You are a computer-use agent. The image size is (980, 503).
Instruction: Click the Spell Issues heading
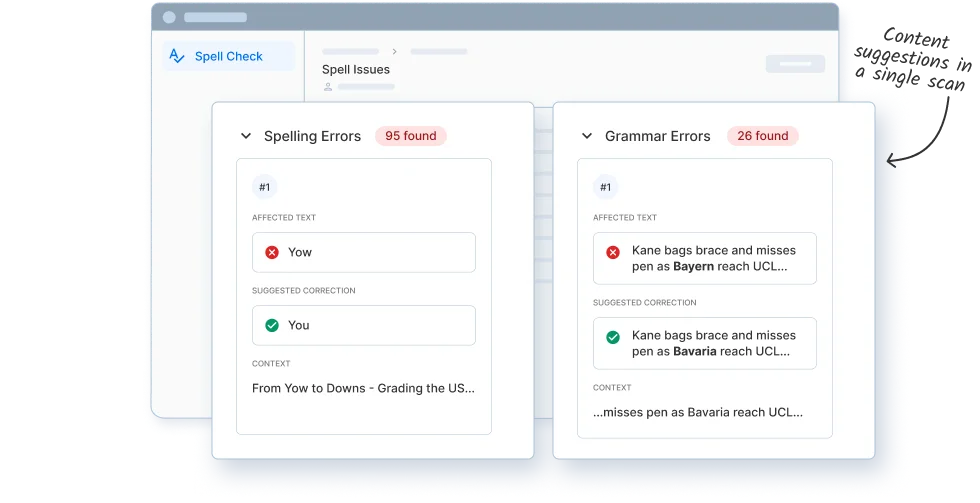[356, 69]
